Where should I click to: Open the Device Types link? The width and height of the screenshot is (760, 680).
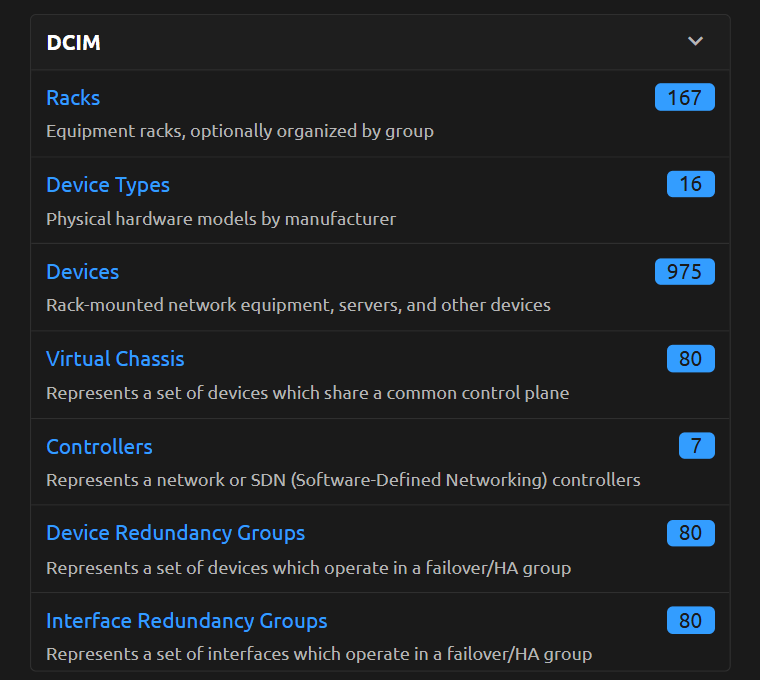coord(108,185)
